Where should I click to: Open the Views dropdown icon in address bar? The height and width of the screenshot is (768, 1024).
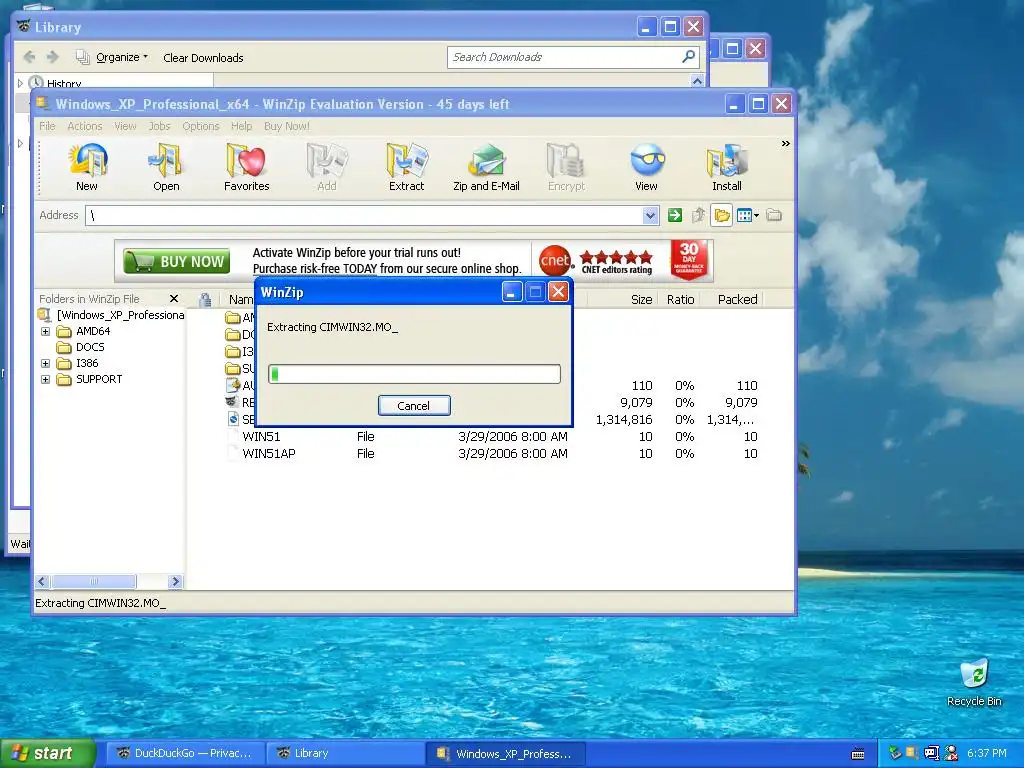[x=747, y=215]
